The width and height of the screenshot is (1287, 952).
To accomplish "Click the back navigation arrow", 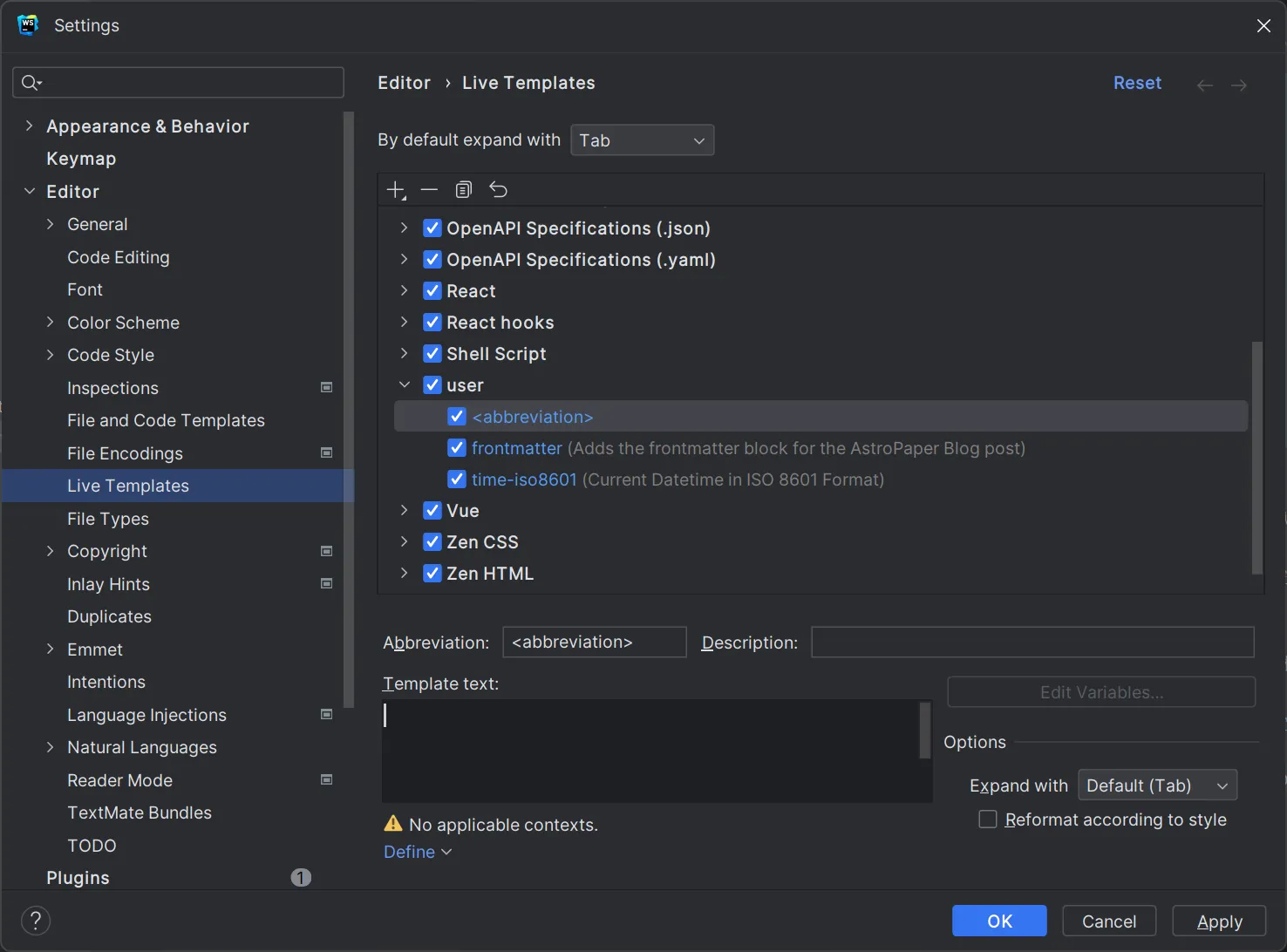I will [x=1205, y=85].
